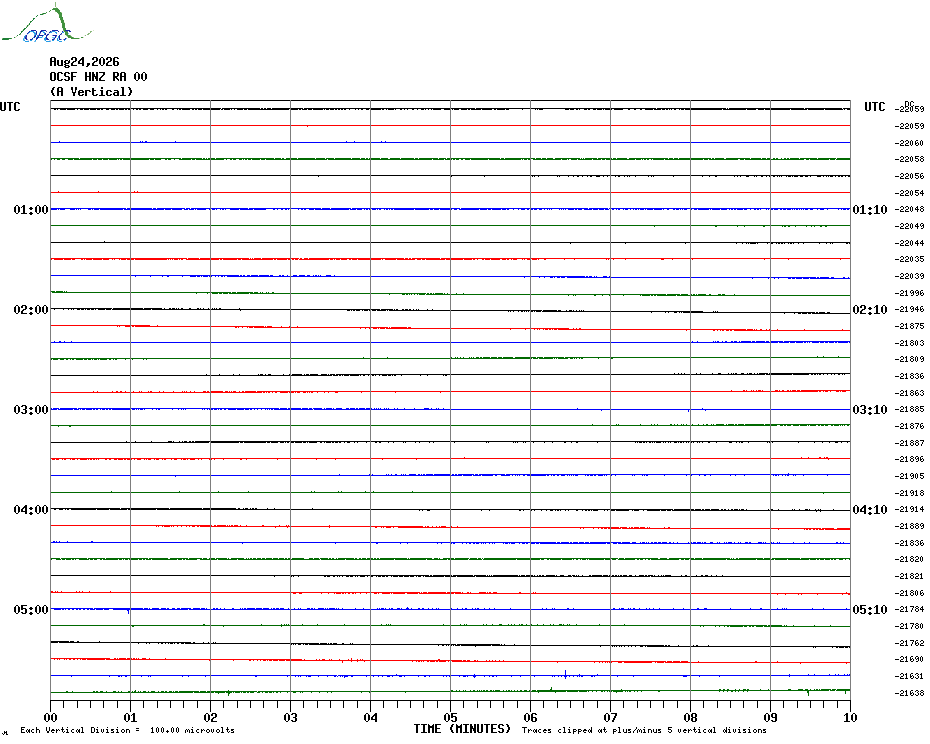Viewport: 930px width, 744px height.
Task: Click the '04:10' time label on the right
Action: point(870,510)
